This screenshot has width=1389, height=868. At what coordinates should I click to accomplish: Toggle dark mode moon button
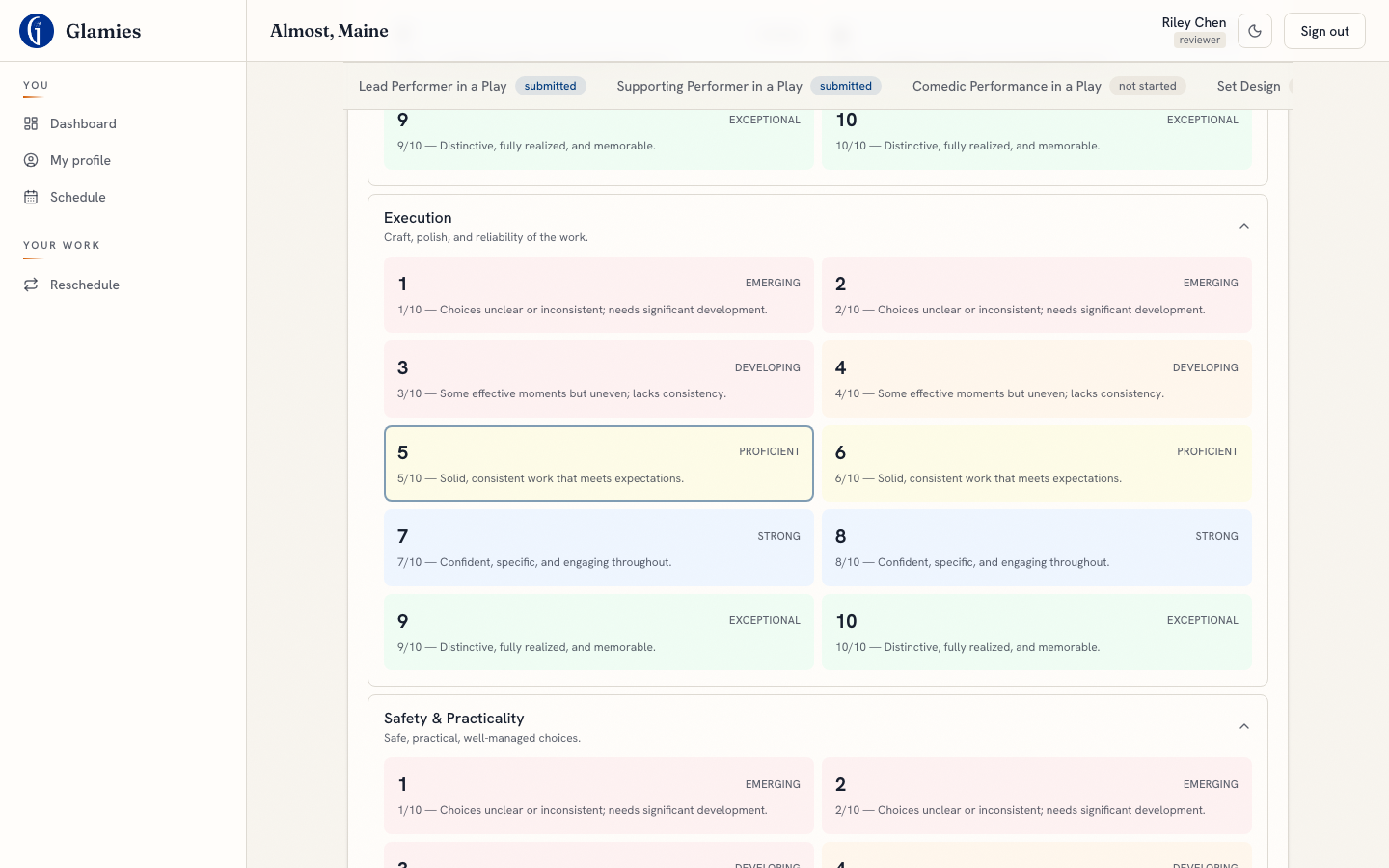(1255, 31)
